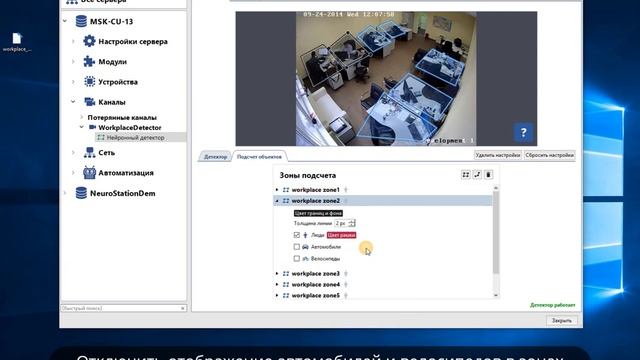Click the chip icon for Устройства
Image resolution: width=640 pixels, height=360 pixels.
89,82
